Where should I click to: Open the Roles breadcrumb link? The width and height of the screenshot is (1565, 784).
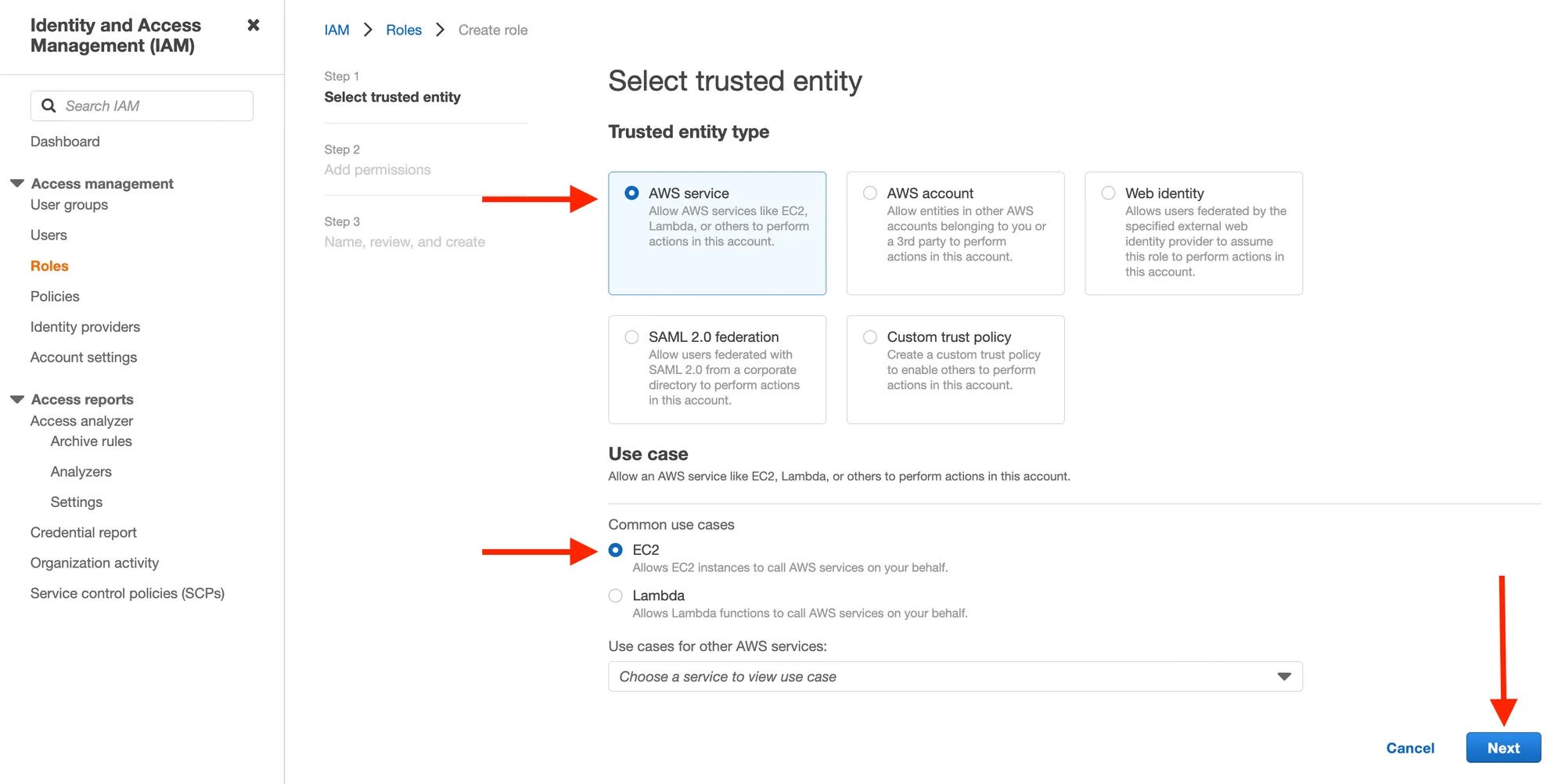(x=404, y=30)
